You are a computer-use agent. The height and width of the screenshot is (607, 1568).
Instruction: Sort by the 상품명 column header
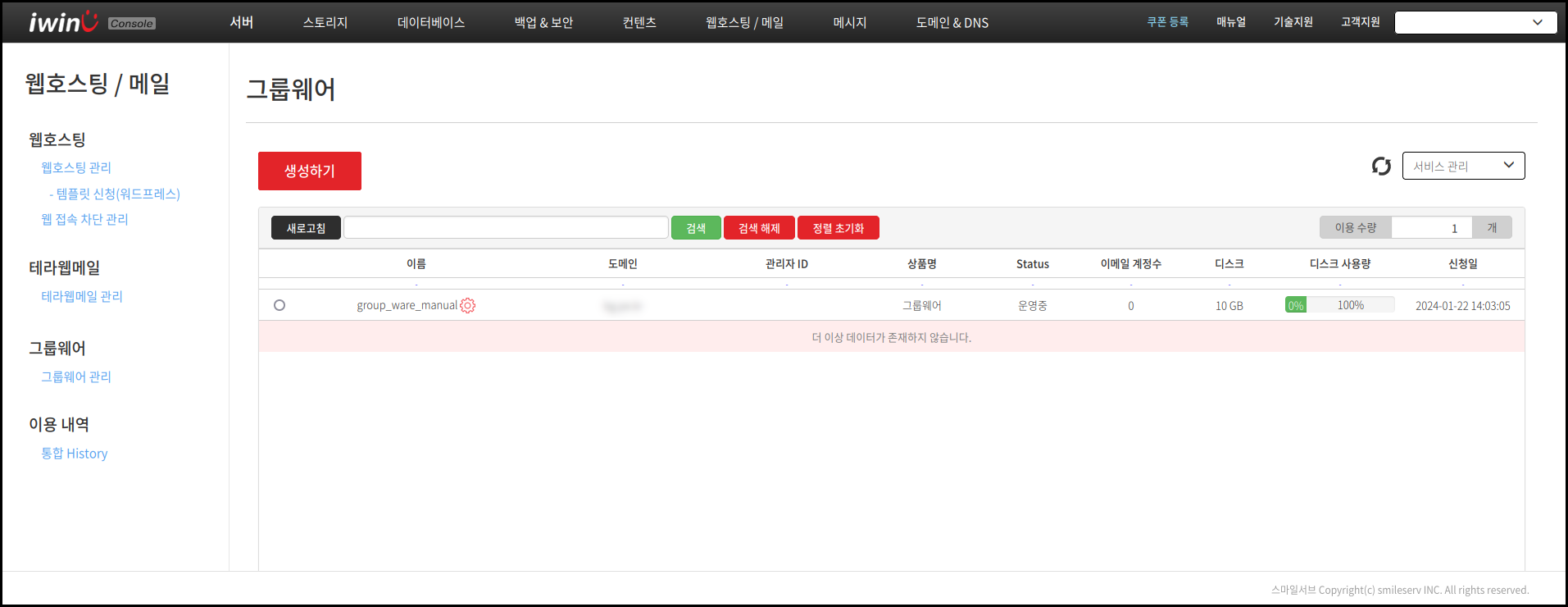coord(922,263)
